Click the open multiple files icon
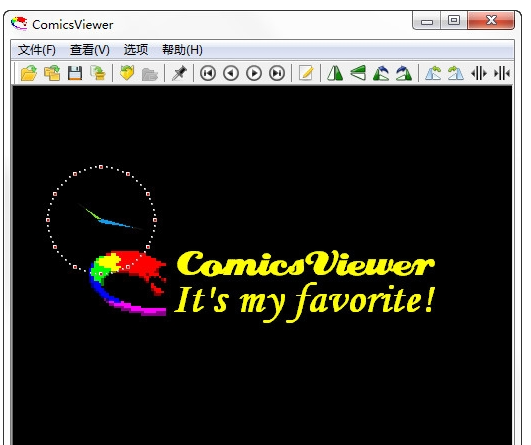Screen dimensions: 531x445 click(x=52, y=73)
